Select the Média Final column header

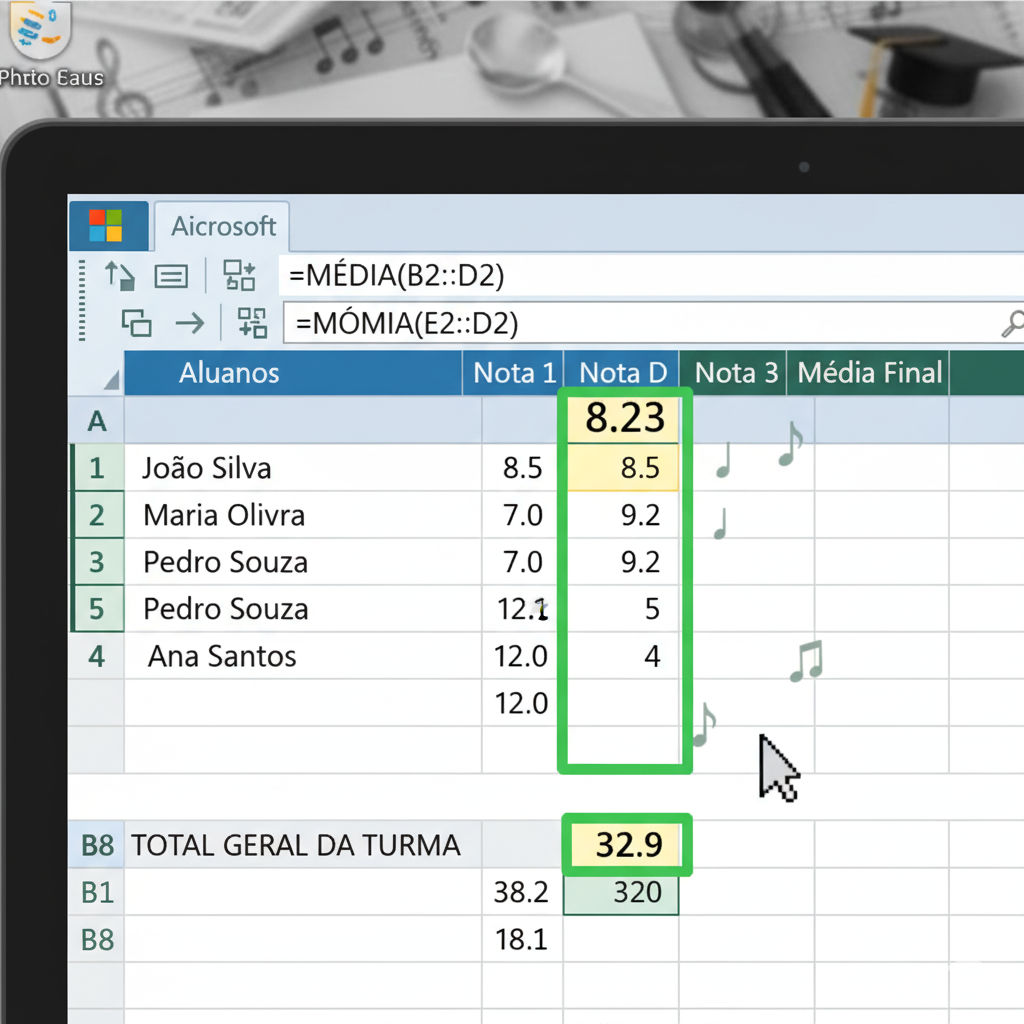pos(869,374)
